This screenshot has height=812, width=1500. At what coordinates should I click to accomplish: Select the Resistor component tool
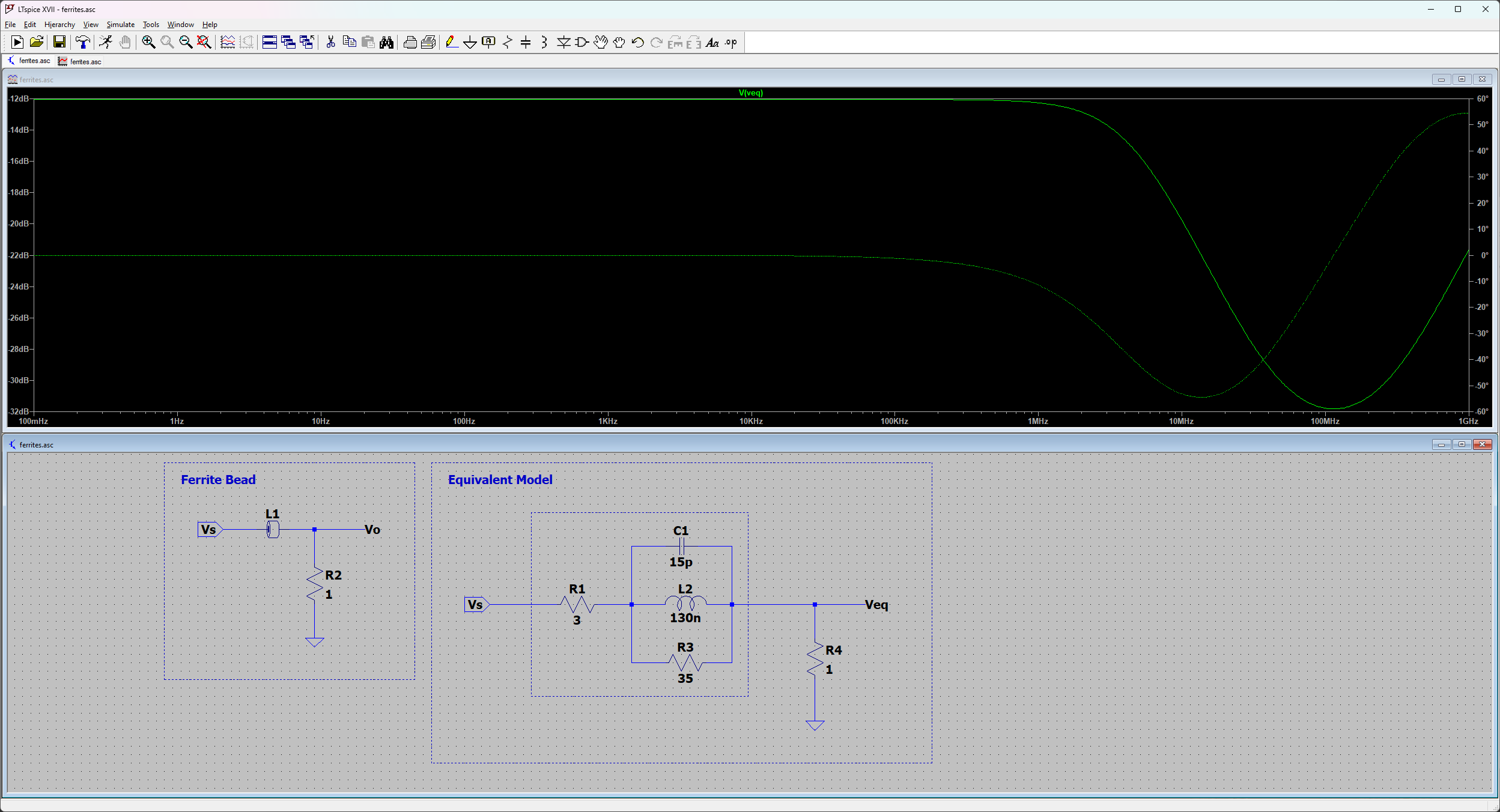(x=508, y=42)
